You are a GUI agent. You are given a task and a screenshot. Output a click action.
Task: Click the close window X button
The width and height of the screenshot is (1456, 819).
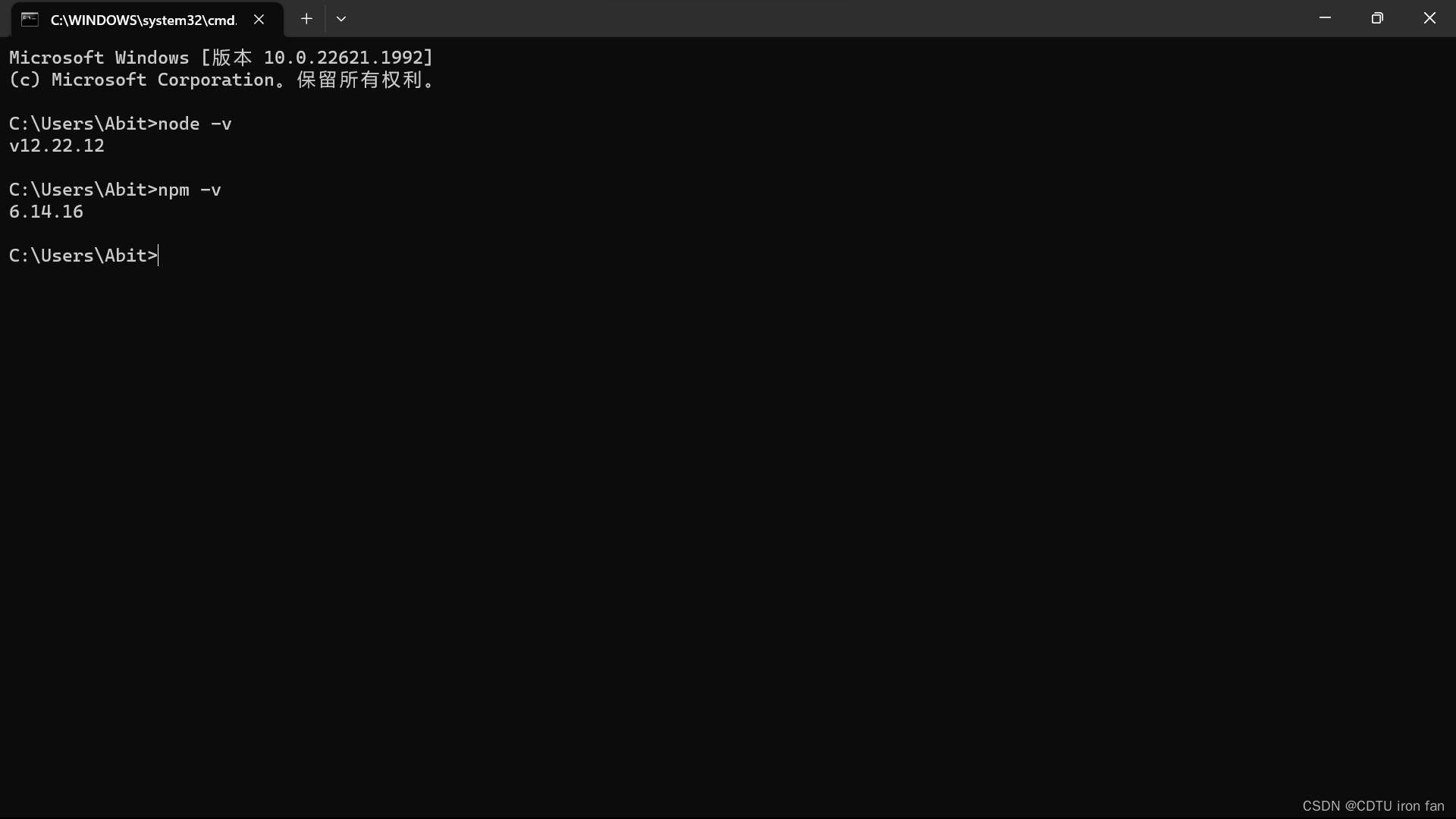[x=1430, y=18]
